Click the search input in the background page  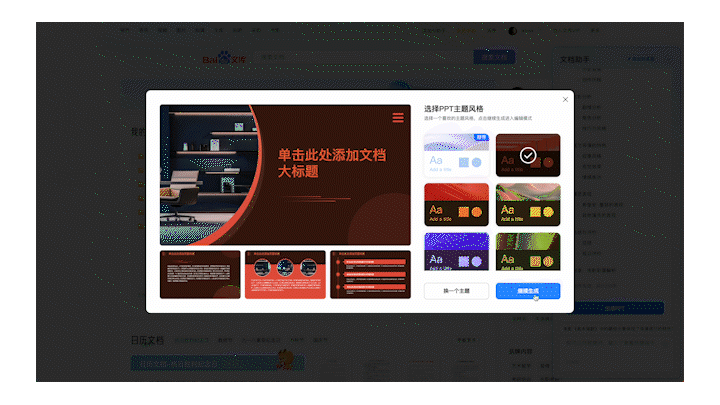365,57
